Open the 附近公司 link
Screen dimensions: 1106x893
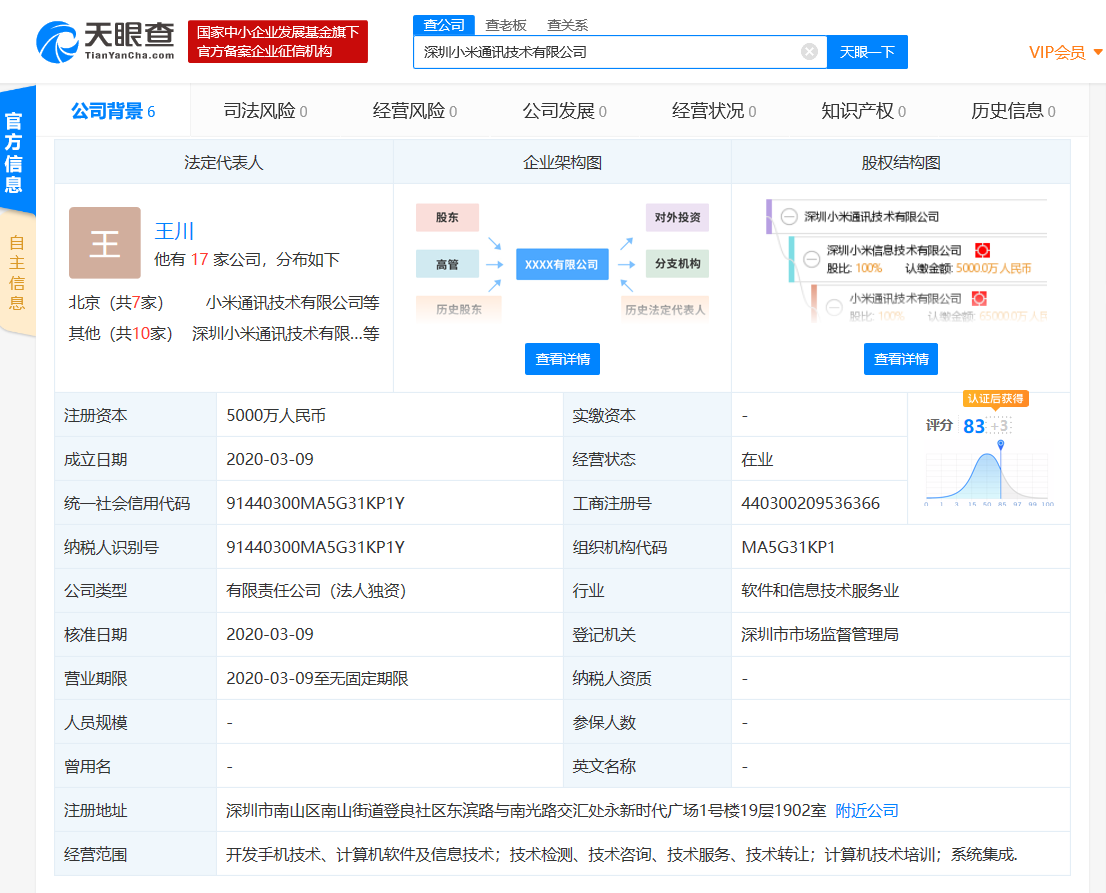click(x=867, y=810)
